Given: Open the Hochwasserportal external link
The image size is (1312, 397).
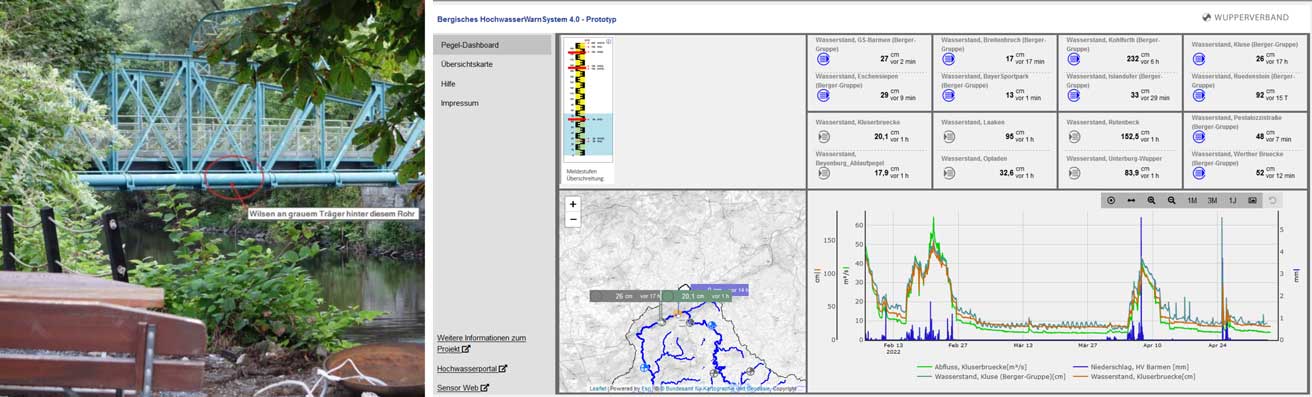Looking at the screenshot, I should click(x=472, y=369).
